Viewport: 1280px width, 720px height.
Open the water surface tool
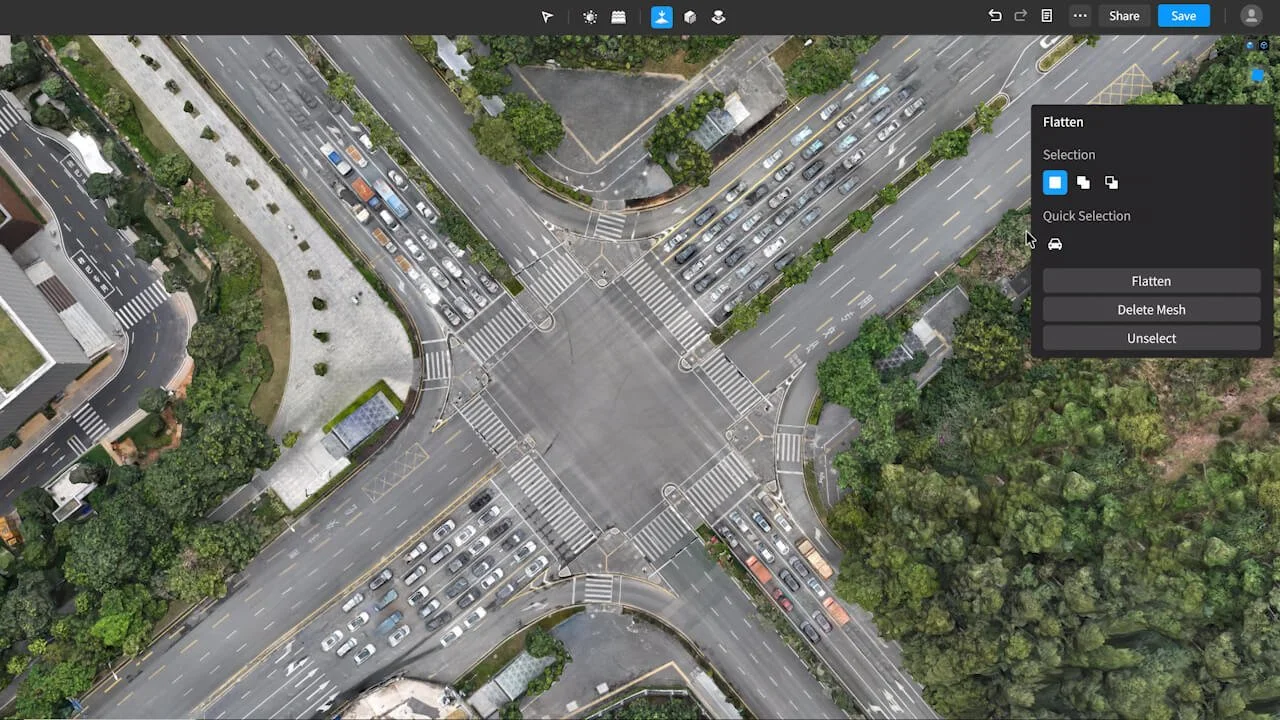point(619,16)
